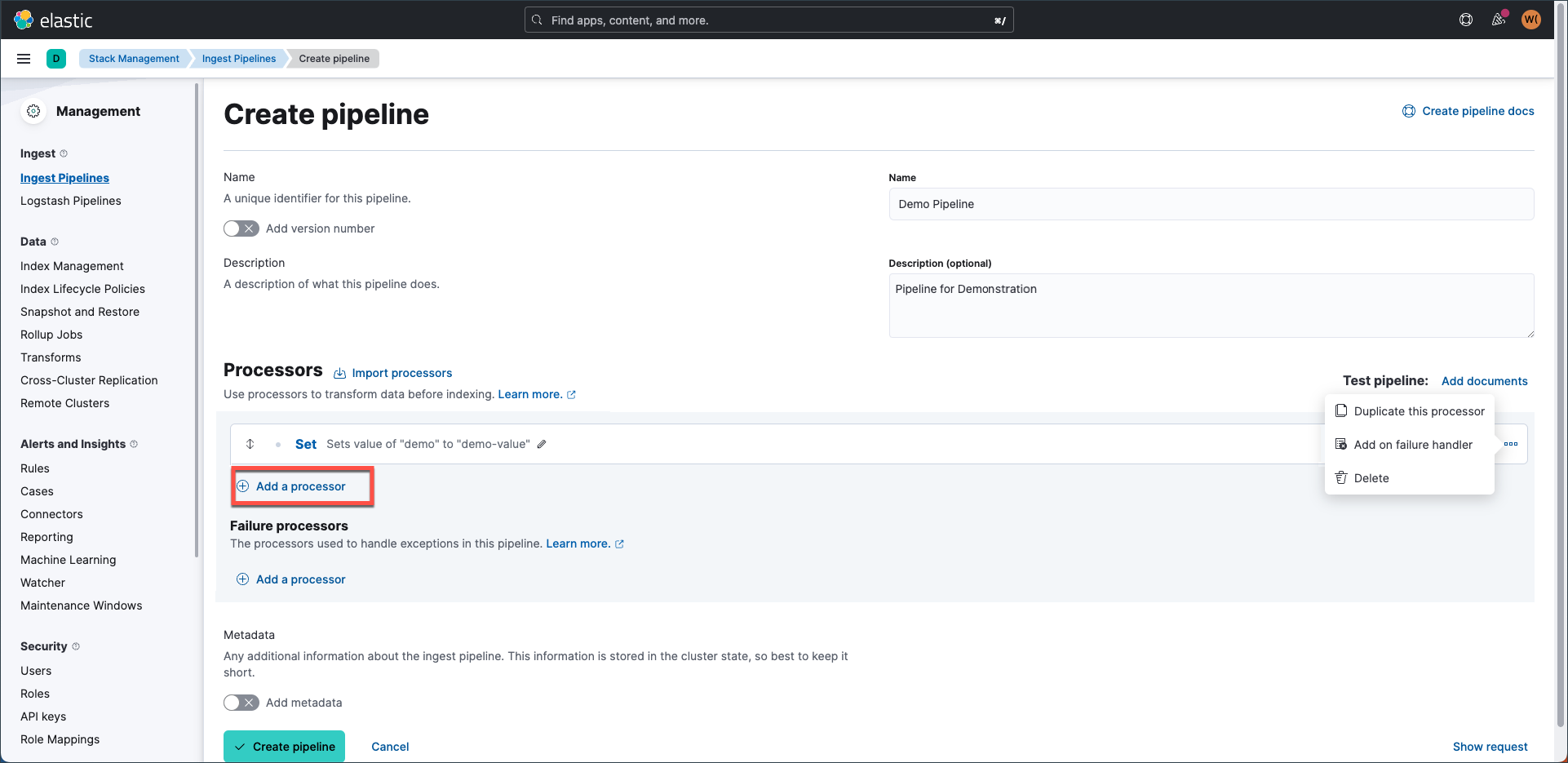Open notifications bell
The image size is (1568, 763).
(1499, 20)
